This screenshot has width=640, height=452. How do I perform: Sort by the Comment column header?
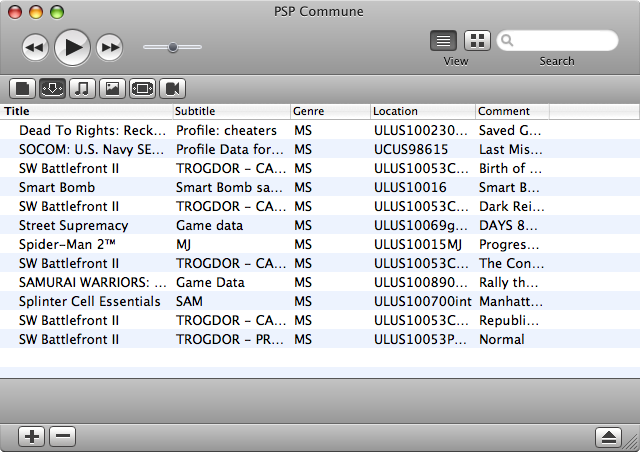(x=512, y=111)
